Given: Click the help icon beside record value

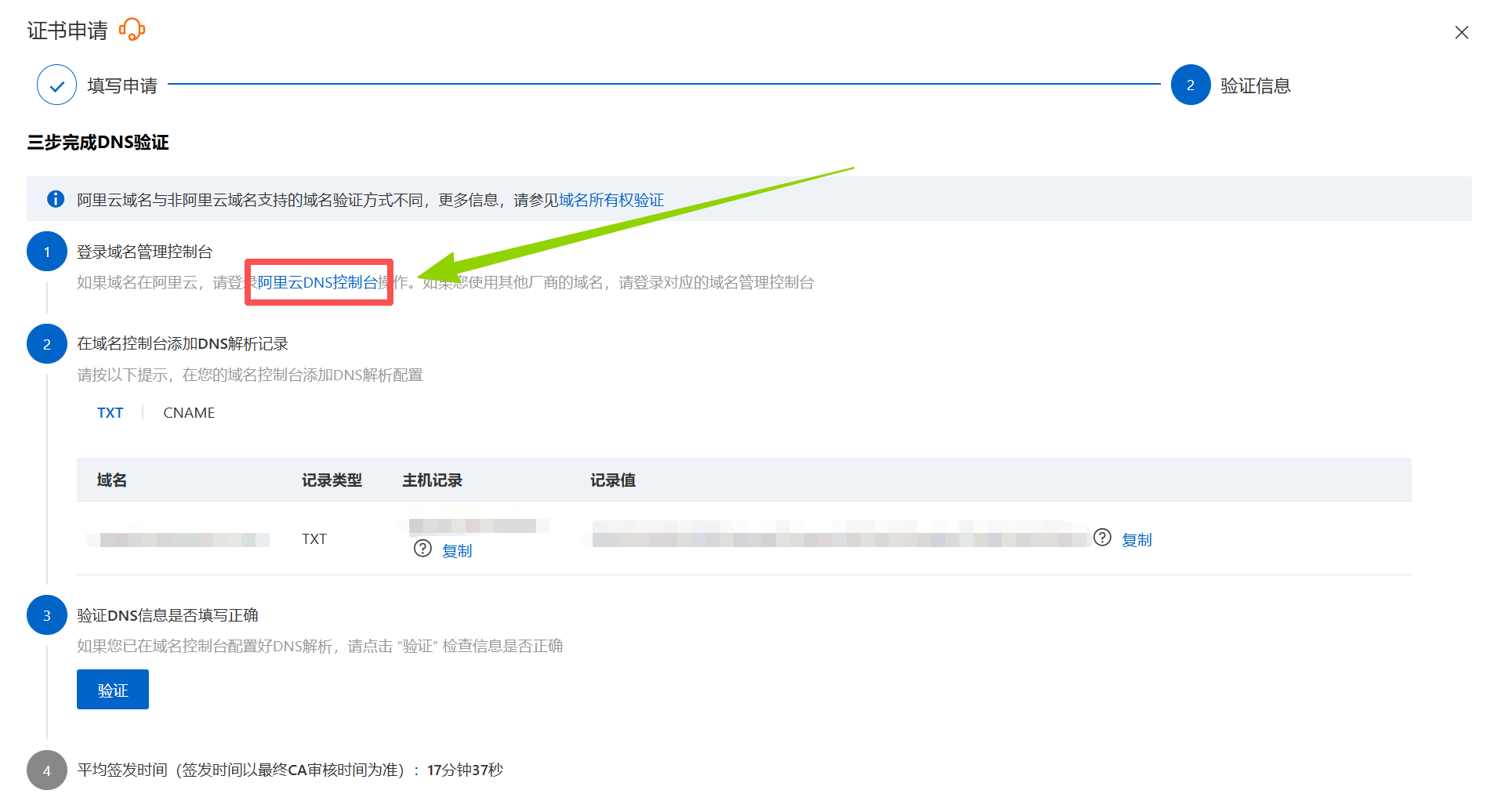Looking at the screenshot, I should point(1102,538).
